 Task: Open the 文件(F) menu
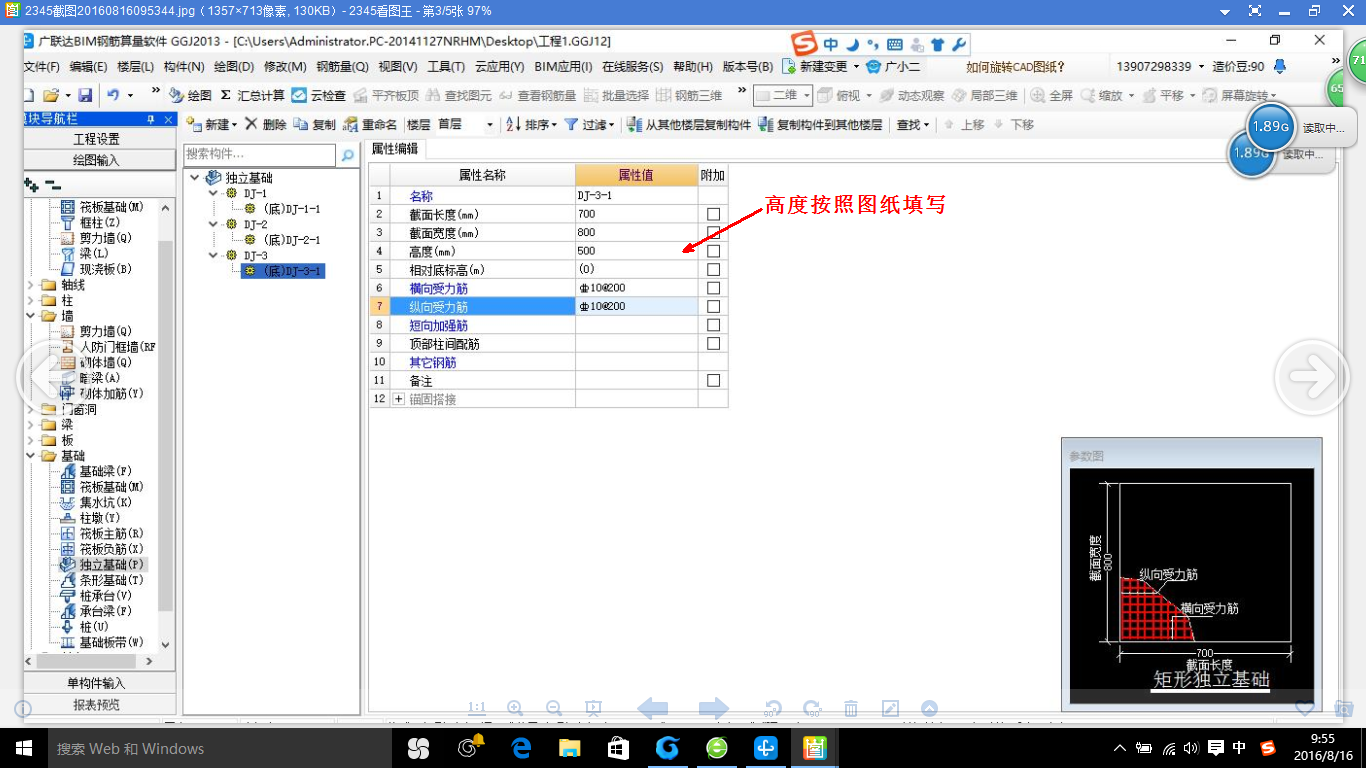pos(41,67)
